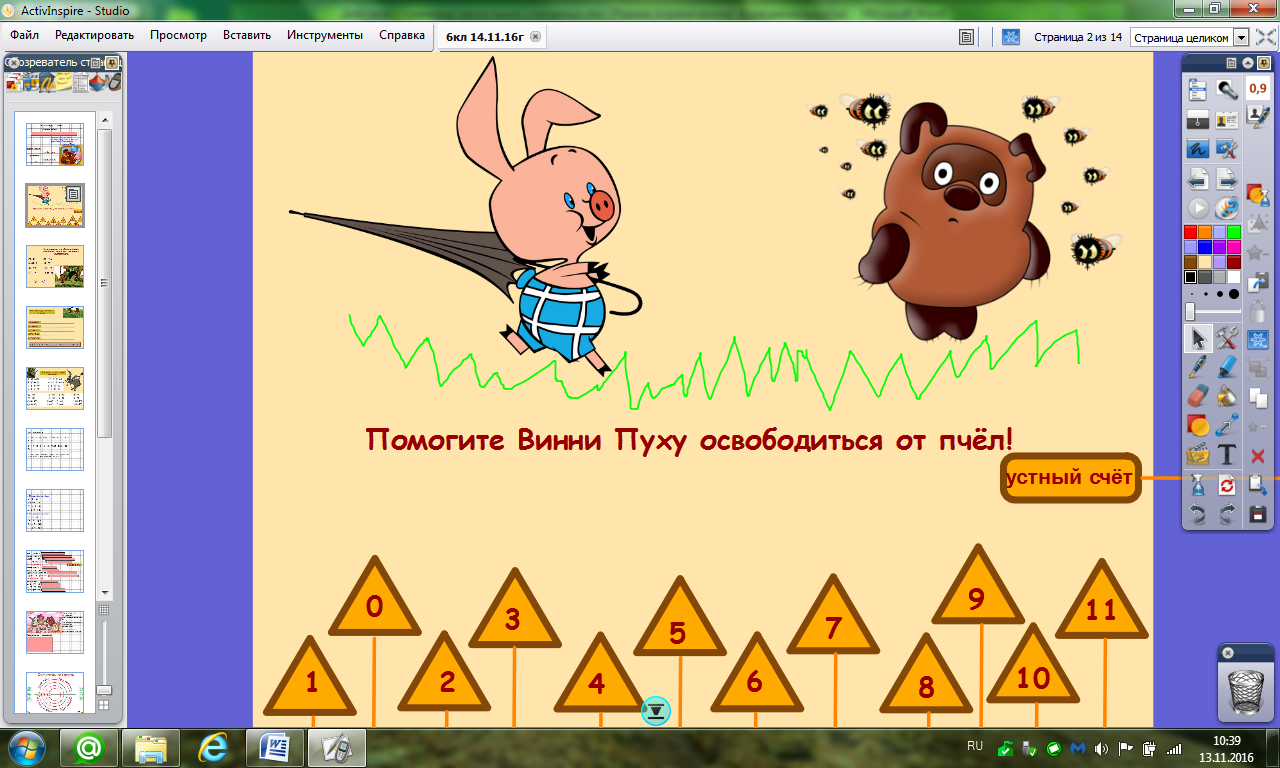Viewport: 1280px width, 768px height.
Task: Go to the previous page with the left arrow
Action: point(1198,180)
